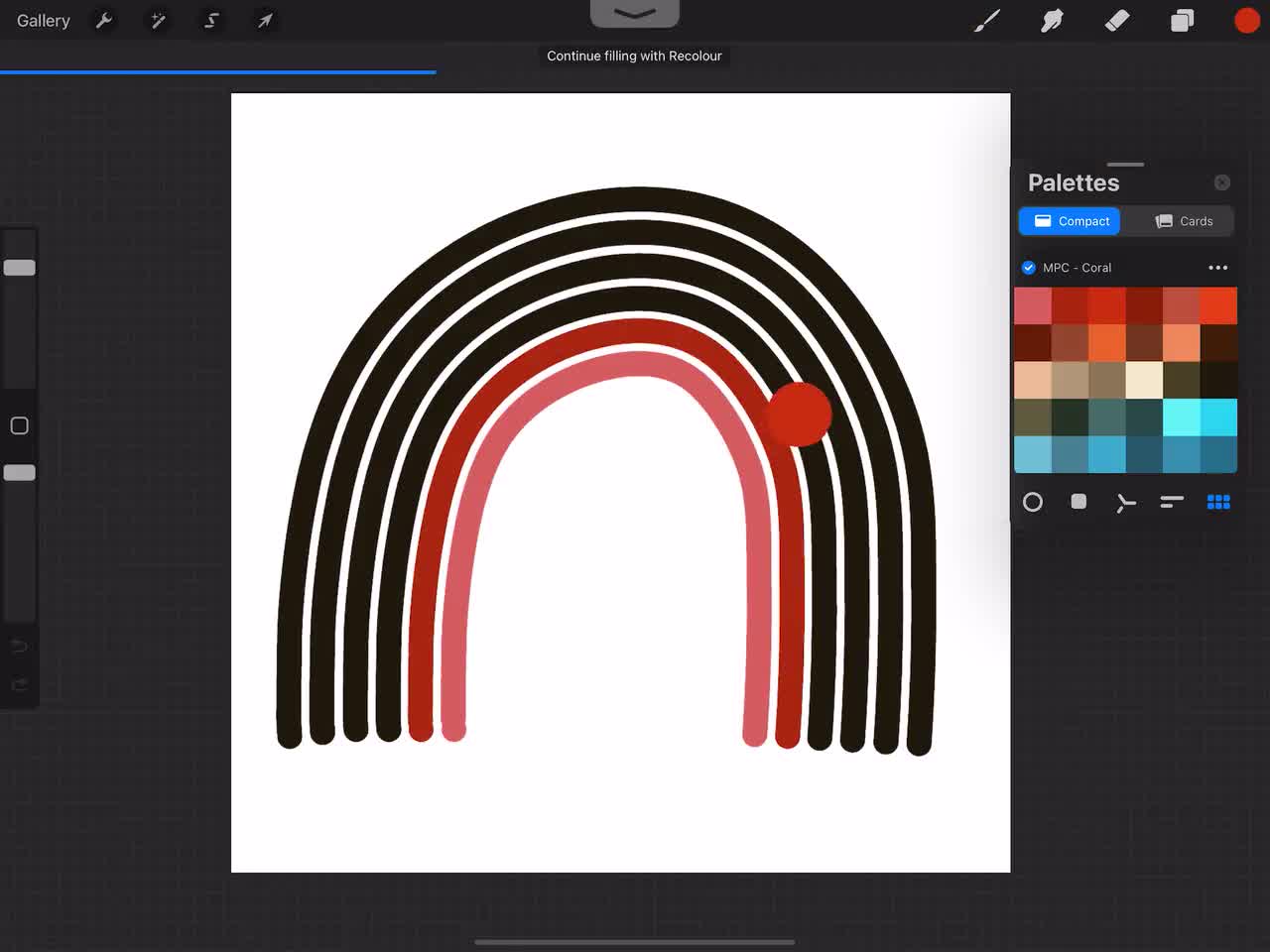The image size is (1270, 952).
Task: Toggle the sidebar modify square button
Action: click(x=19, y=426)
